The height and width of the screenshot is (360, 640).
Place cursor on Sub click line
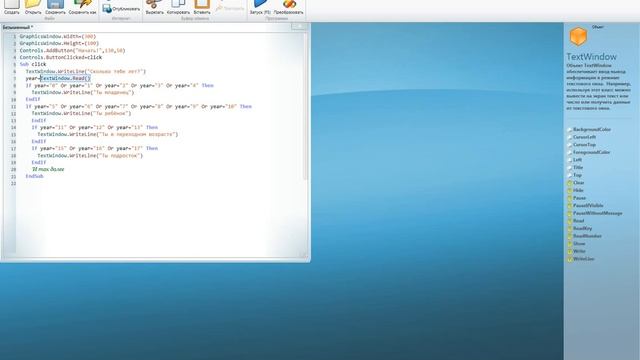33,64
